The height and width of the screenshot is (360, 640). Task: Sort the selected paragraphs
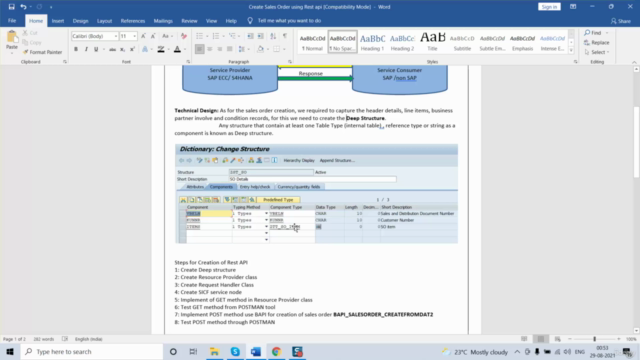pos(273,36)
